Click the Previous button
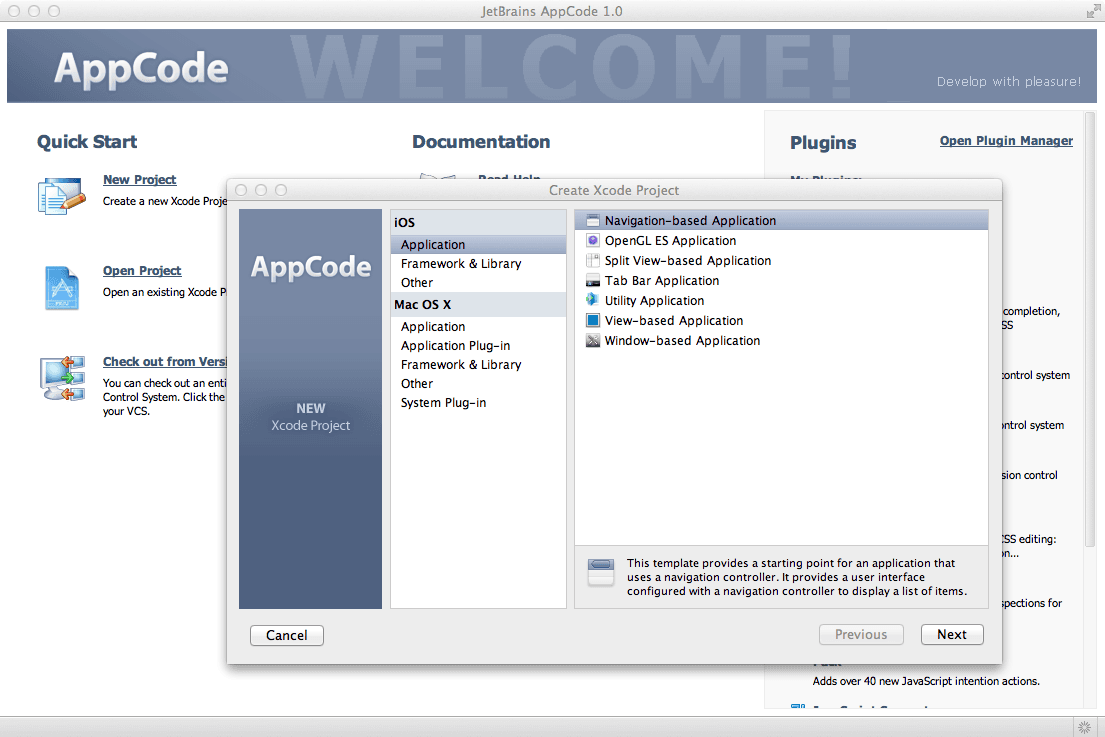1105x737 pixels. 861,635
